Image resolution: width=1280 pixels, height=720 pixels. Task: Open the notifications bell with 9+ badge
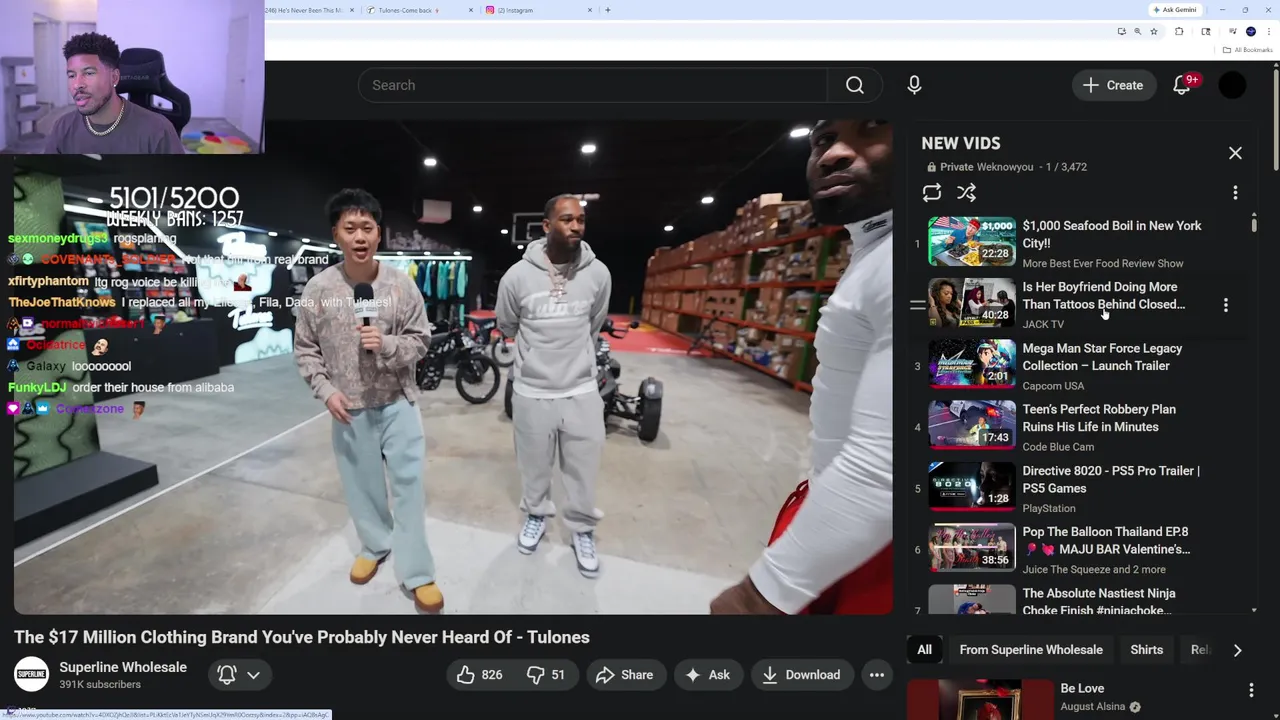point(1182,85)
